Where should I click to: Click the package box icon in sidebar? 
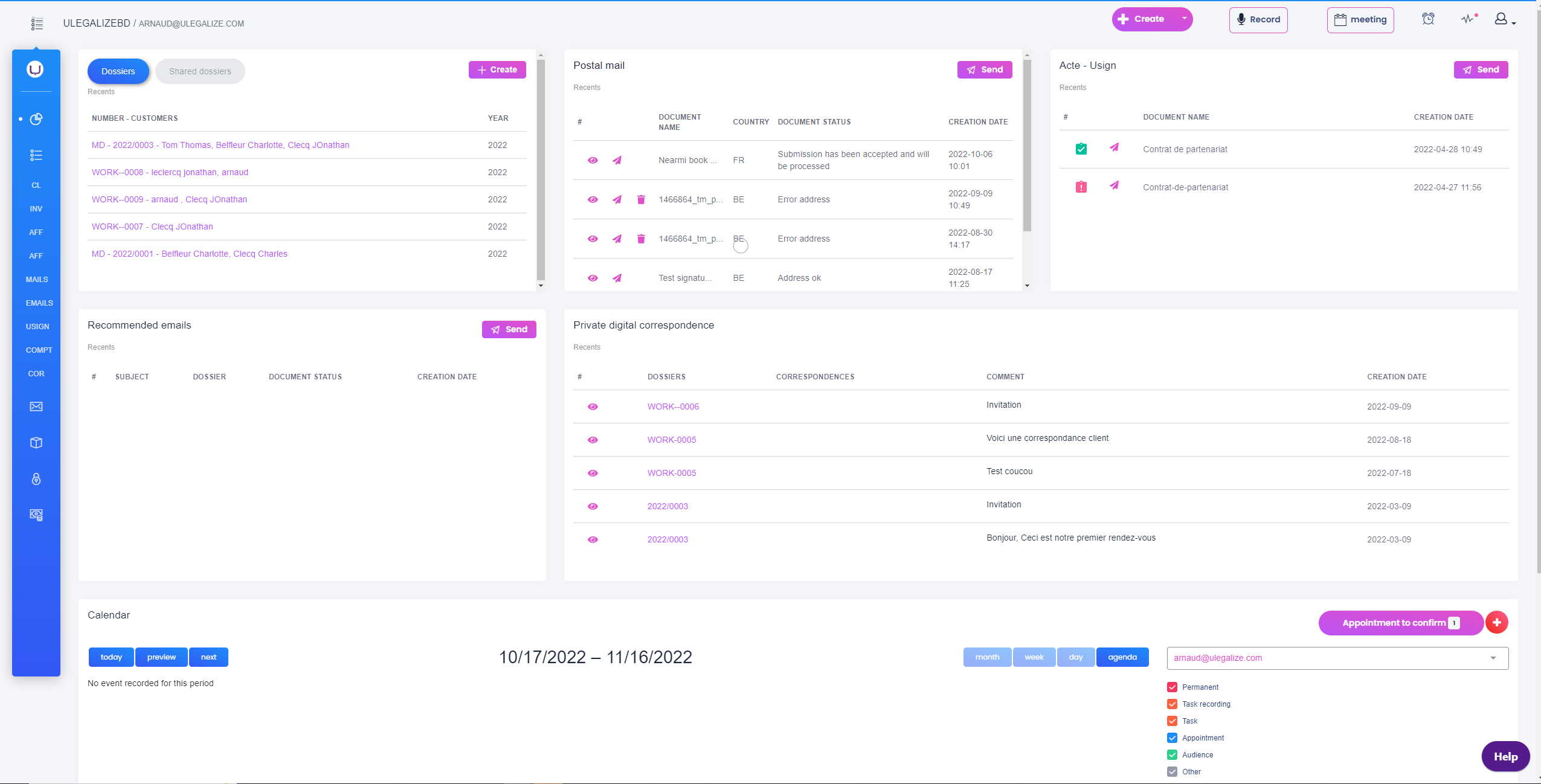[x=36, y=443]
